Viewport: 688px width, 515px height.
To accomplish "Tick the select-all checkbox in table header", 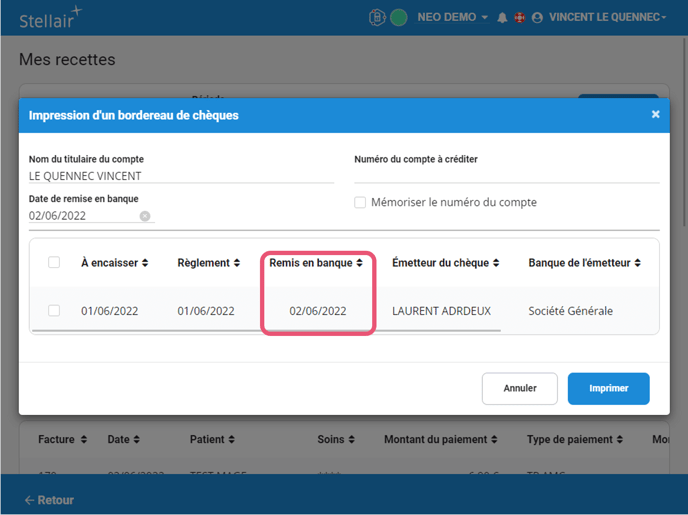I will (x=54, y=263).
